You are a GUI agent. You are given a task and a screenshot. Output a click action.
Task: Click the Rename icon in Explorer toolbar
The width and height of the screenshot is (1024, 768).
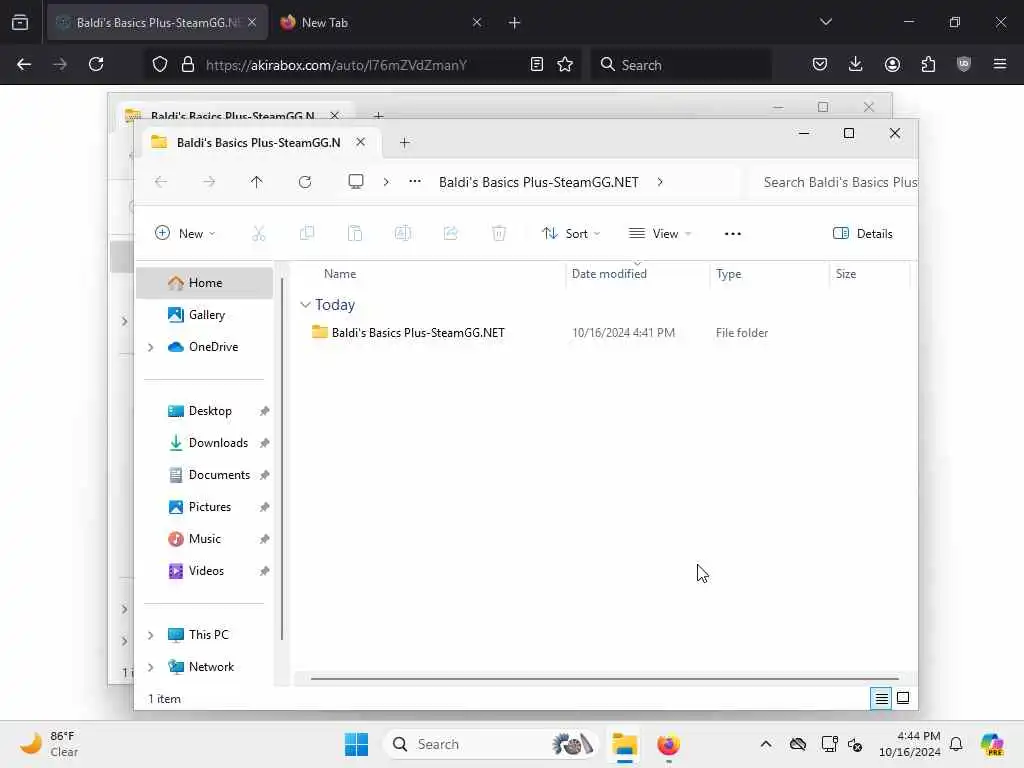coord(403,233)
